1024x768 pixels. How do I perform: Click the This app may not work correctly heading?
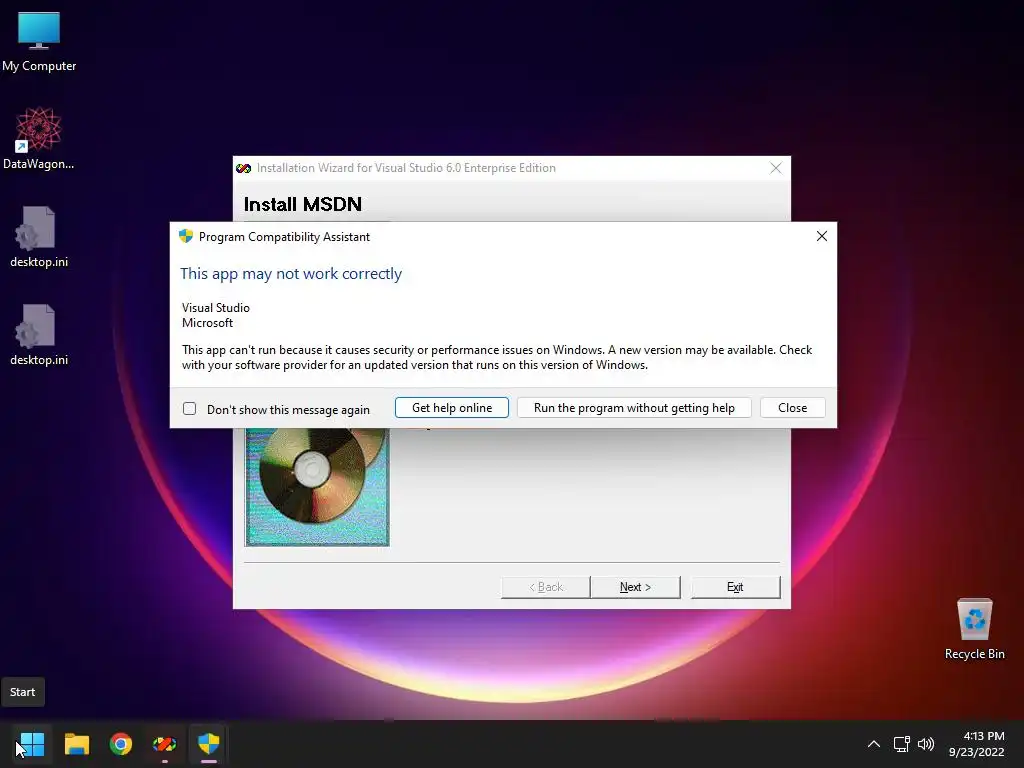coord(291,274)
